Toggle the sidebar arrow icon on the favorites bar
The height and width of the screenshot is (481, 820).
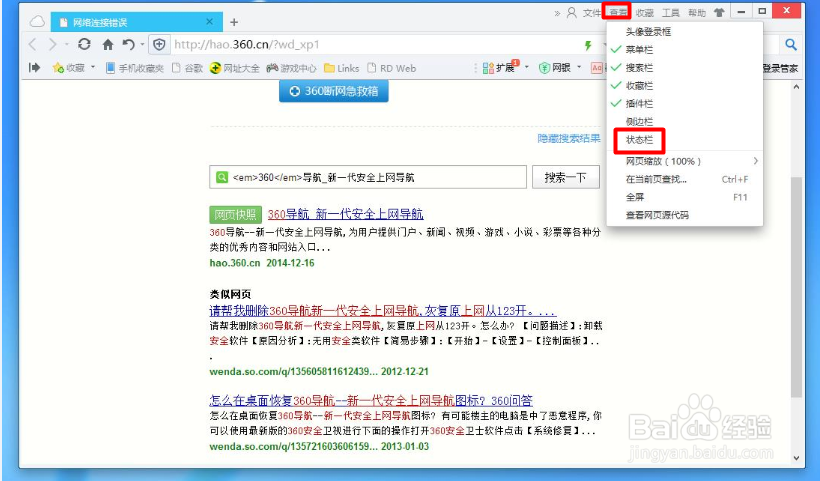coord(35,67)
